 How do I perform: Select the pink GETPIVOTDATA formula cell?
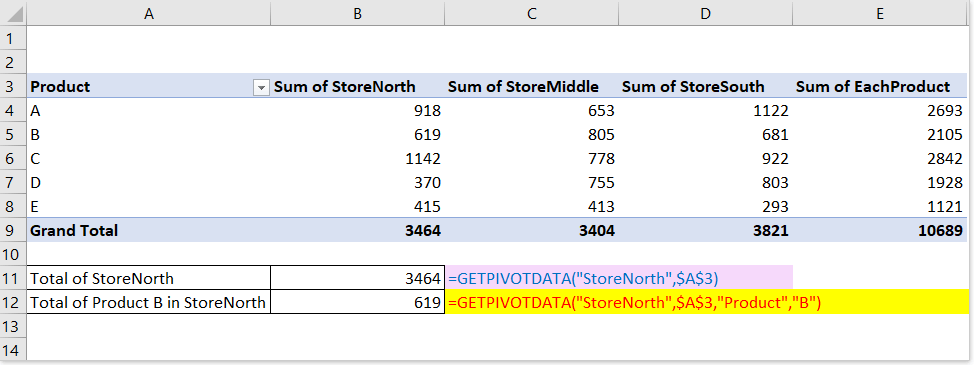(619, 278)
